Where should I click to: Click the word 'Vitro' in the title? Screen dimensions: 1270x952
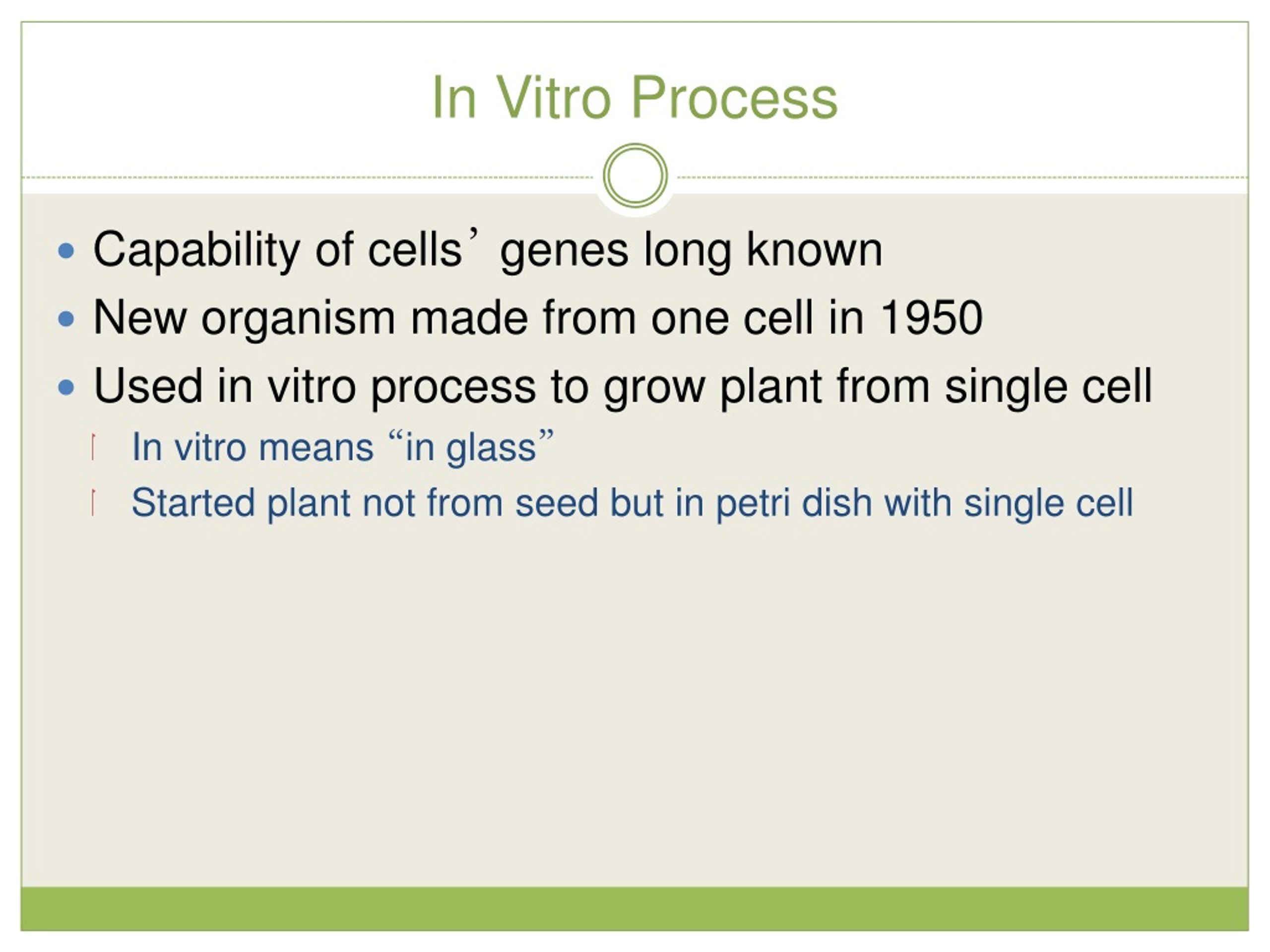coord(553,98)
